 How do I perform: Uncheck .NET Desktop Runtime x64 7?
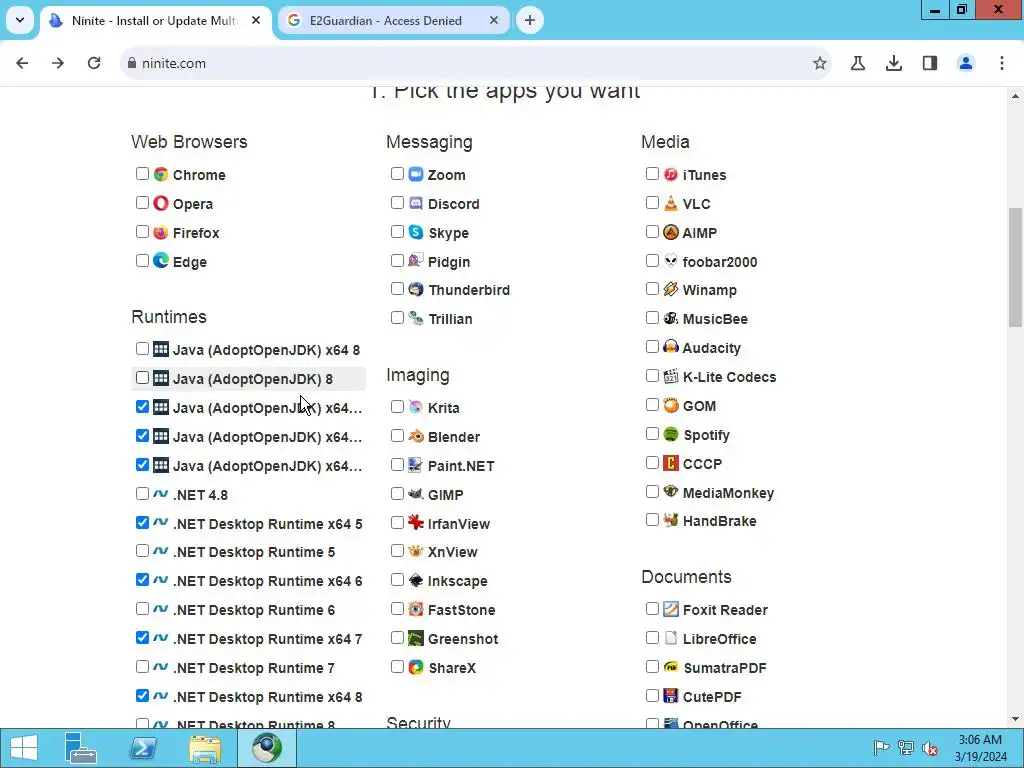click(142, 638)
